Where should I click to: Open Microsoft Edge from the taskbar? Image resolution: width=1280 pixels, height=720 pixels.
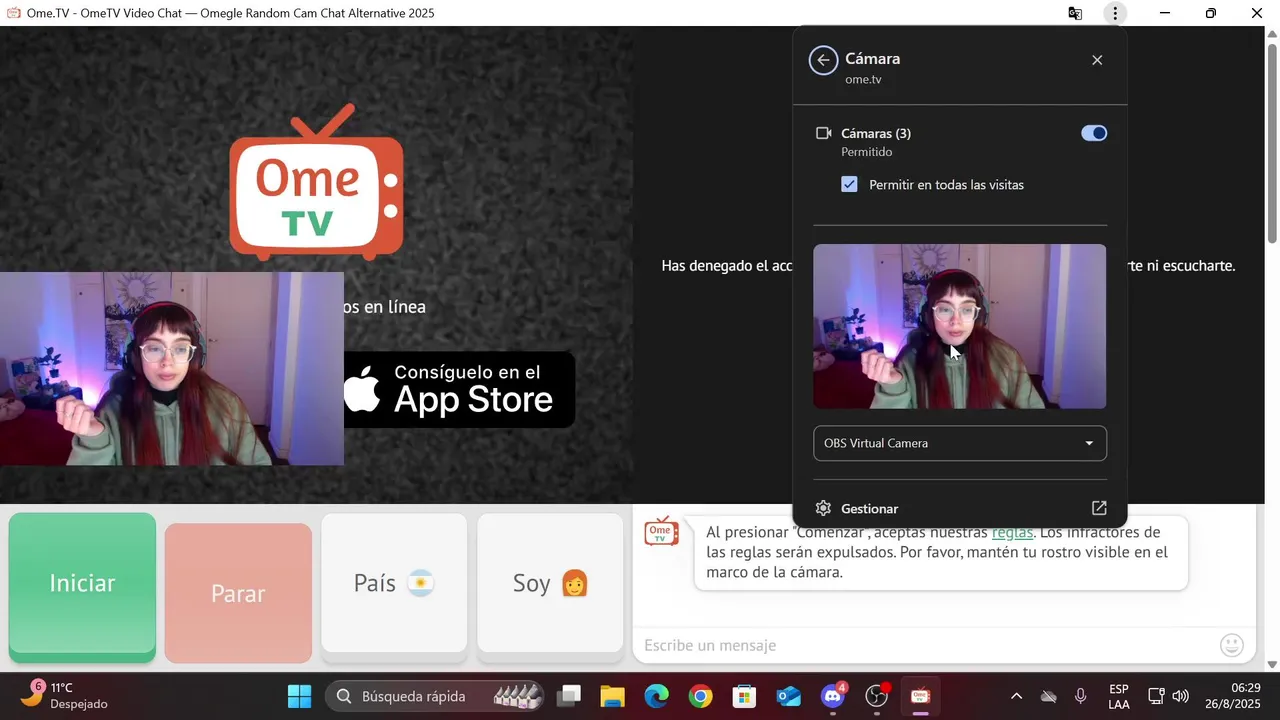[656, 696]
